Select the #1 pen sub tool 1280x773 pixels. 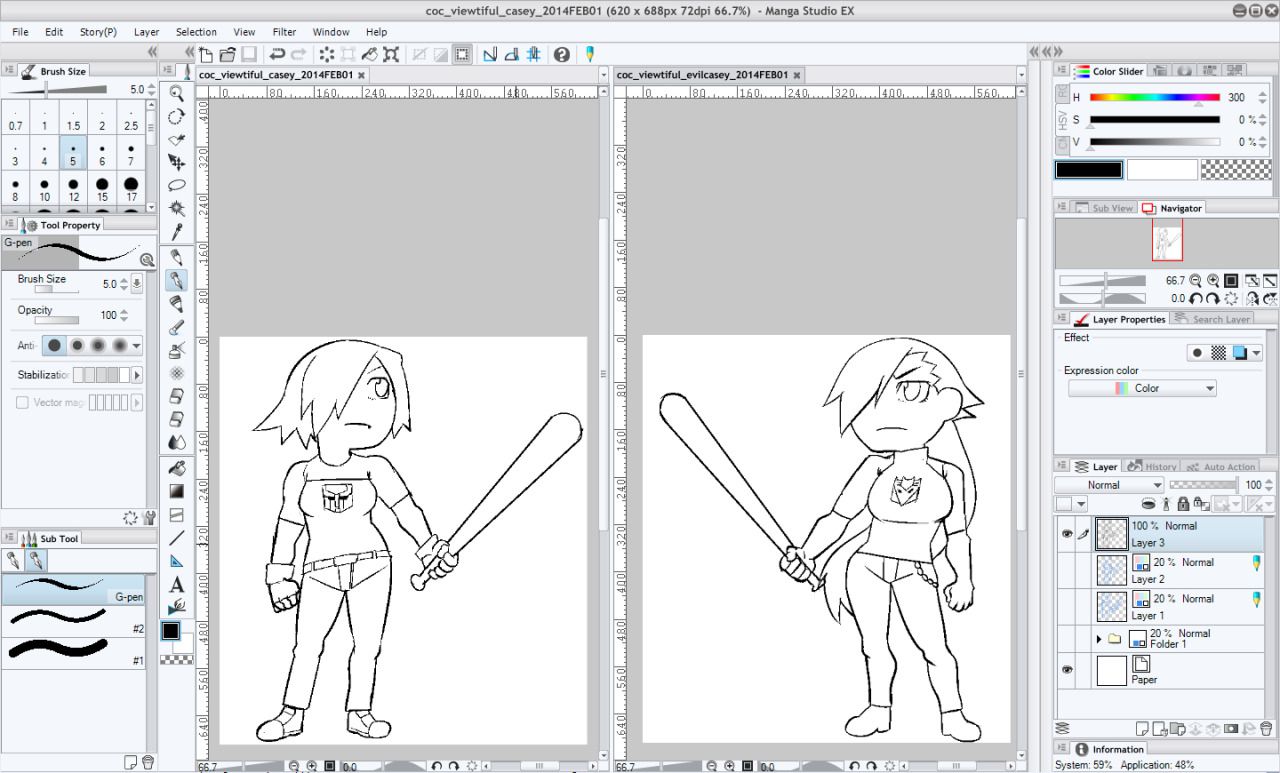(73, 652)
